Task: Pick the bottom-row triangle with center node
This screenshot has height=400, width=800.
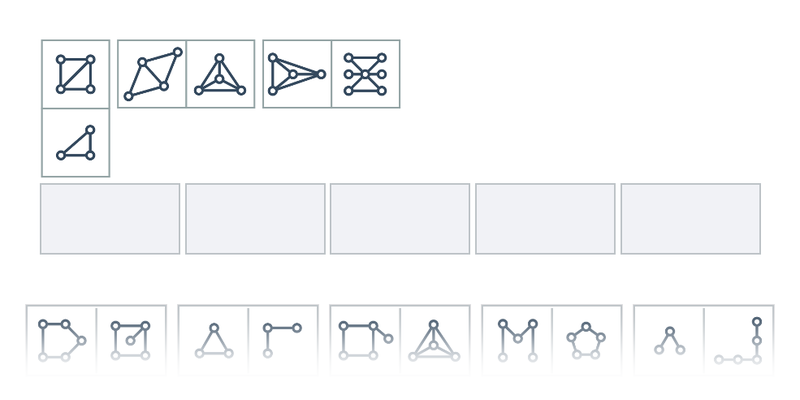Action: (x=435, y=340)
